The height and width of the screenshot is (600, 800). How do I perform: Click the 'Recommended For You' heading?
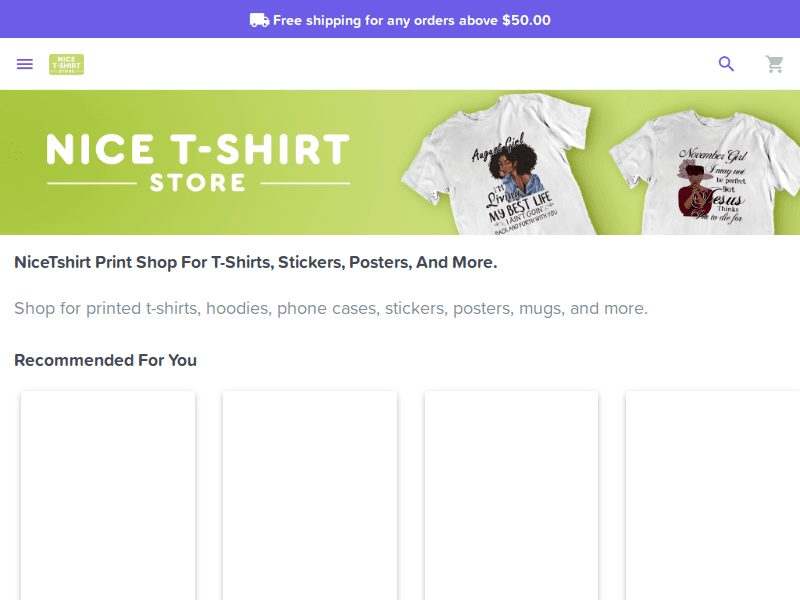tap(105, 360)
